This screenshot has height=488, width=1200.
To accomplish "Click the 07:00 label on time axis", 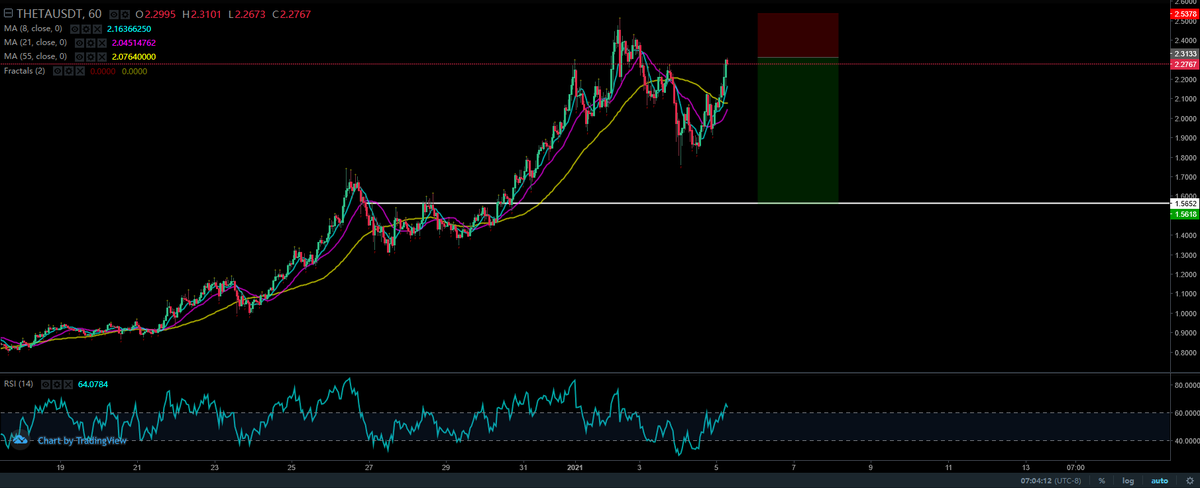I will (1075, 466).
